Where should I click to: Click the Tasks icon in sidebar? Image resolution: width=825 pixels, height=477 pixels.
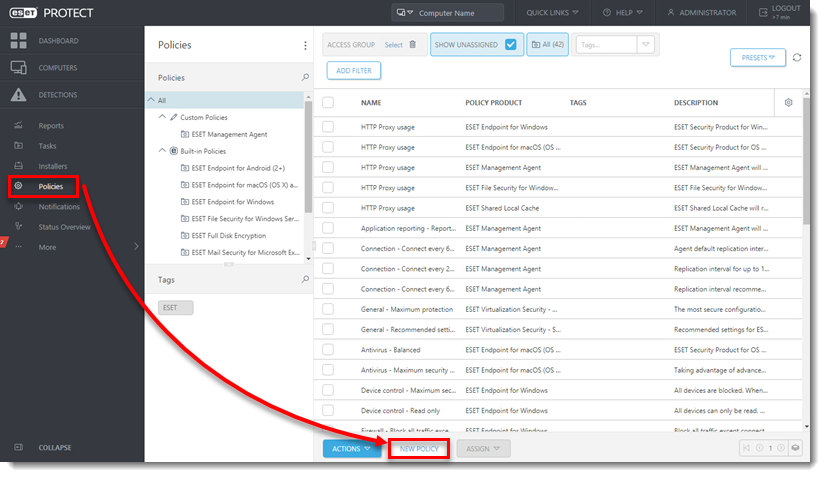[18, 146]
